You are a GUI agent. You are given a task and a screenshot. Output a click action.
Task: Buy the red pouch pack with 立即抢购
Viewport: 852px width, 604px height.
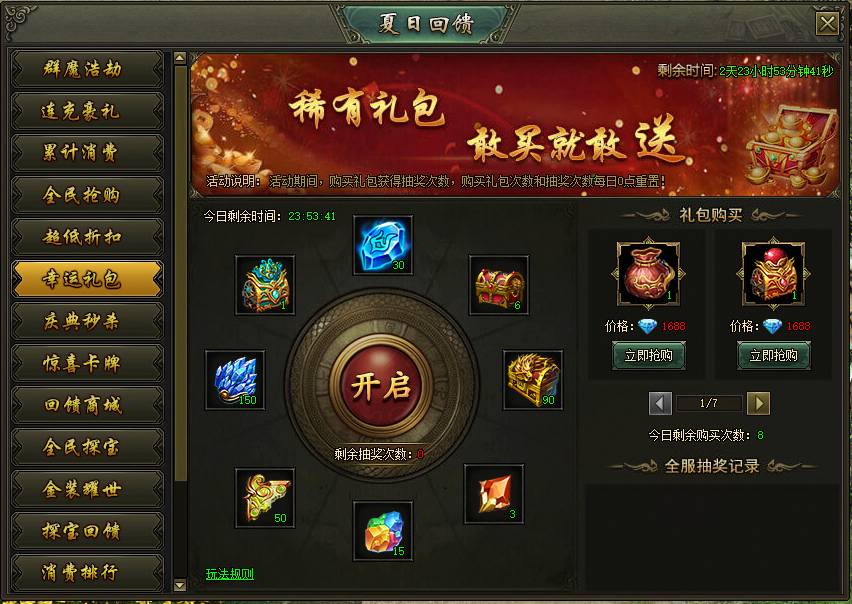(649, 356)
